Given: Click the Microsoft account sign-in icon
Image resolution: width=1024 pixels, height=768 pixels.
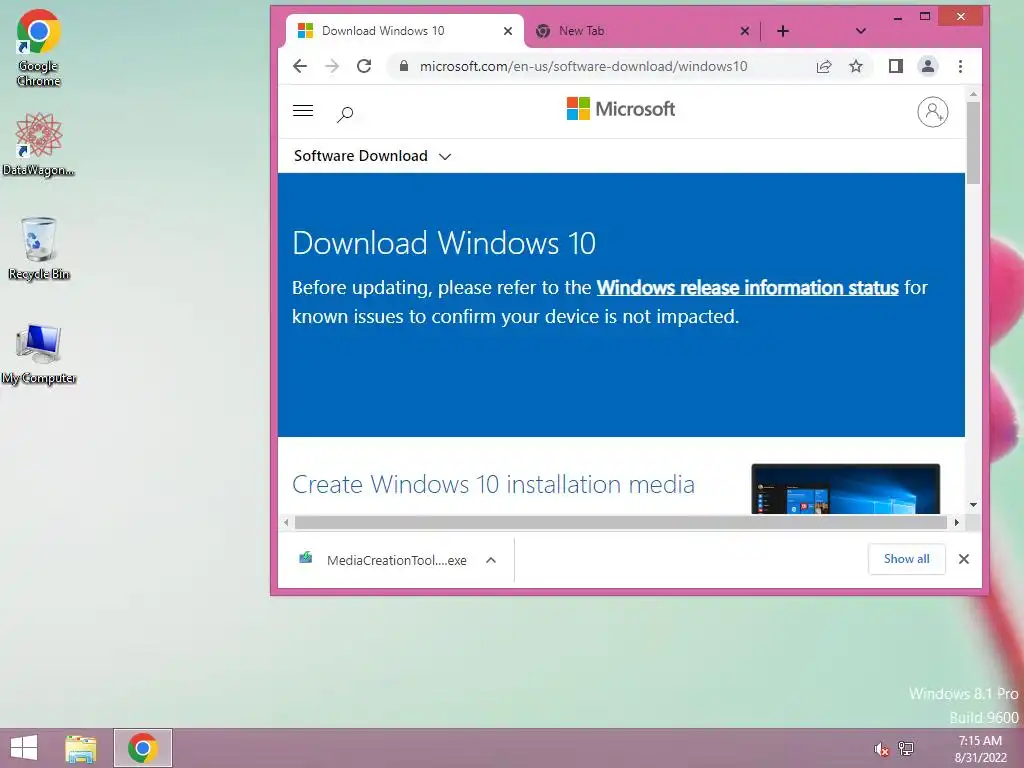Looking at the screenshot, I should (933, 112).
